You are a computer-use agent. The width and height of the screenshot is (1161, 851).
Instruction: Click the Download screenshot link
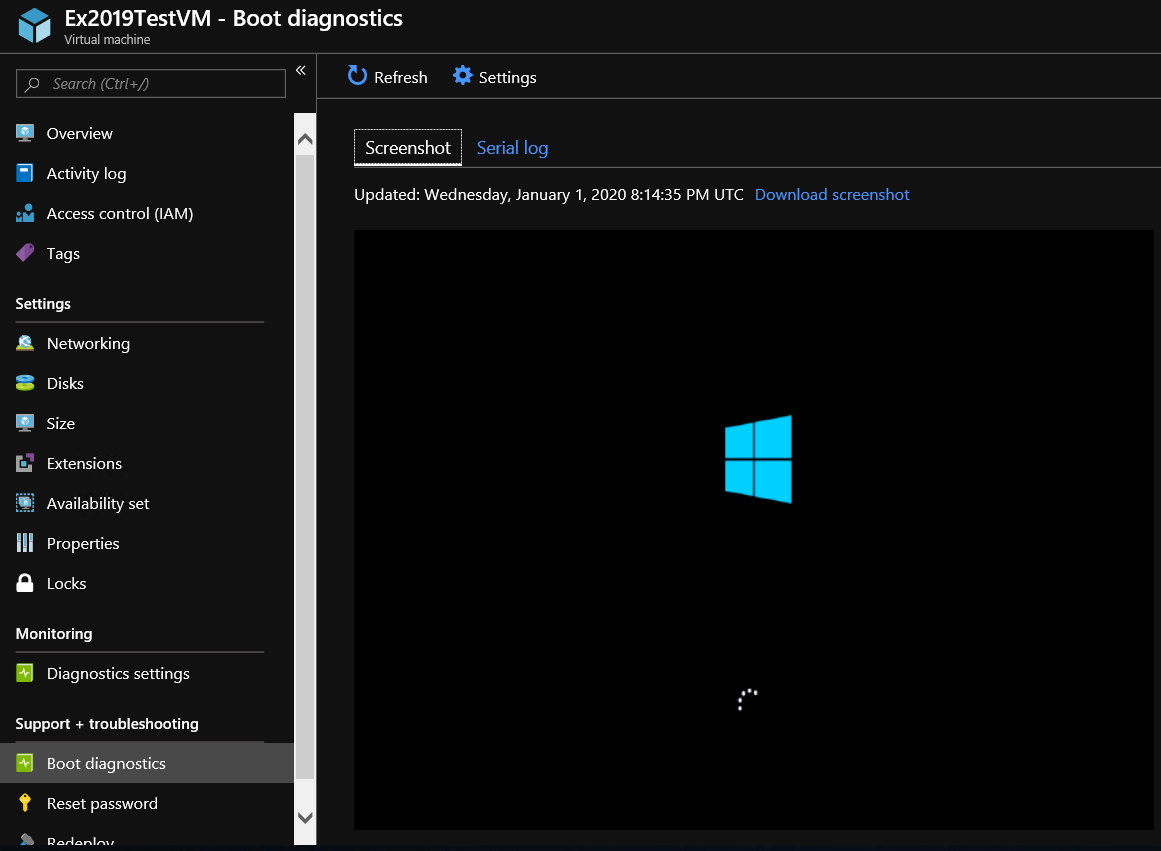click(x=831, y=194)
